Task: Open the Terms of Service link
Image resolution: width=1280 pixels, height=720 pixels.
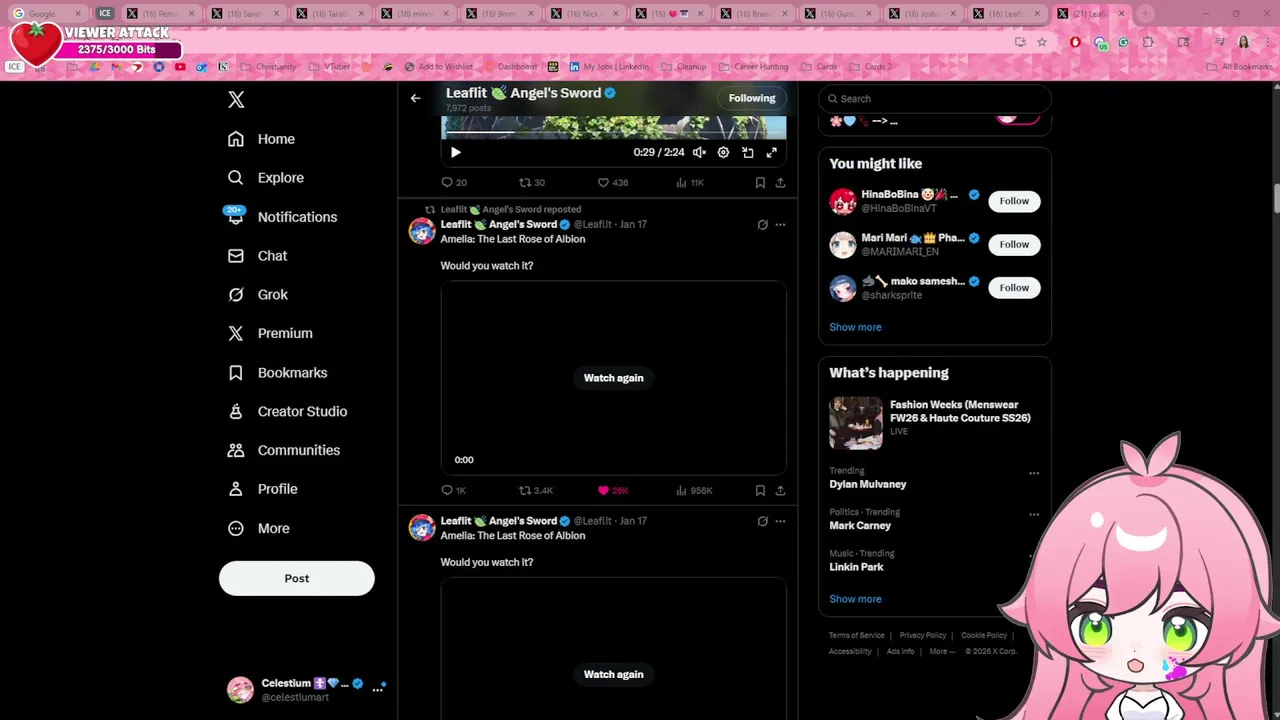Action: click(857, 635)
